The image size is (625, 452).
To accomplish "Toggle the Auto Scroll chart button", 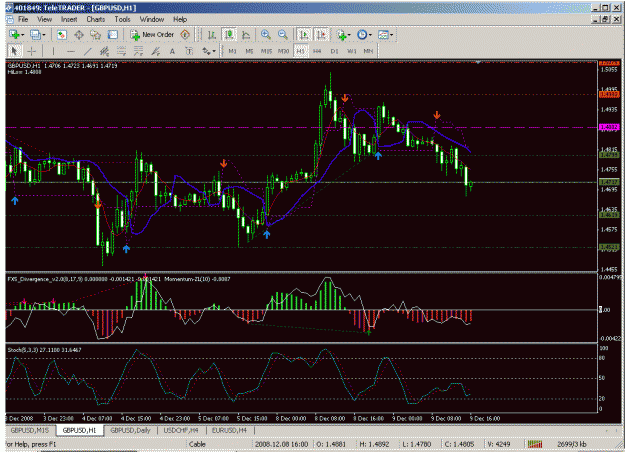I will (304, 35).
